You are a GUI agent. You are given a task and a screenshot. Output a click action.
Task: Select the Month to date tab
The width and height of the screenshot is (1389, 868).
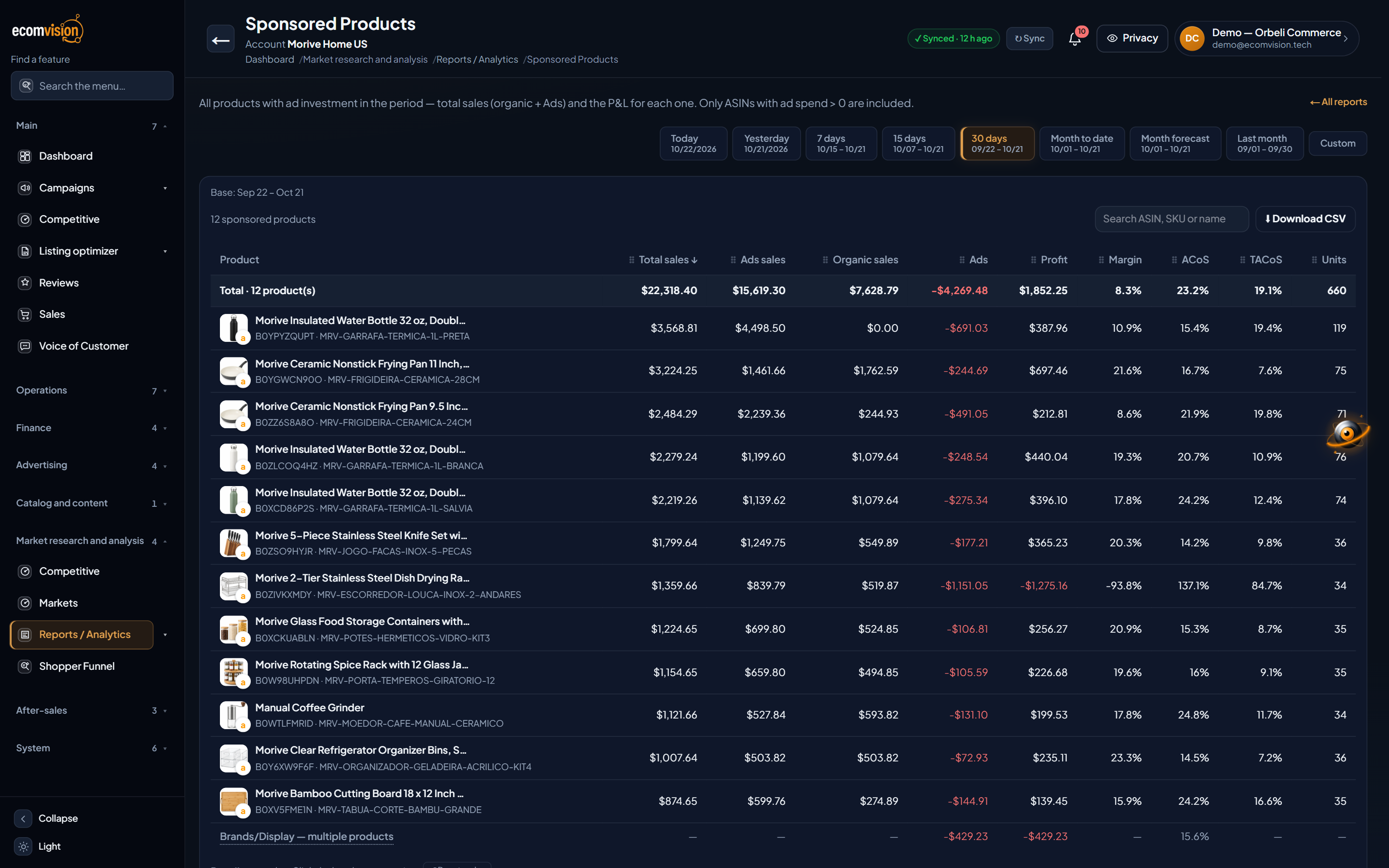pos(1081,144)
